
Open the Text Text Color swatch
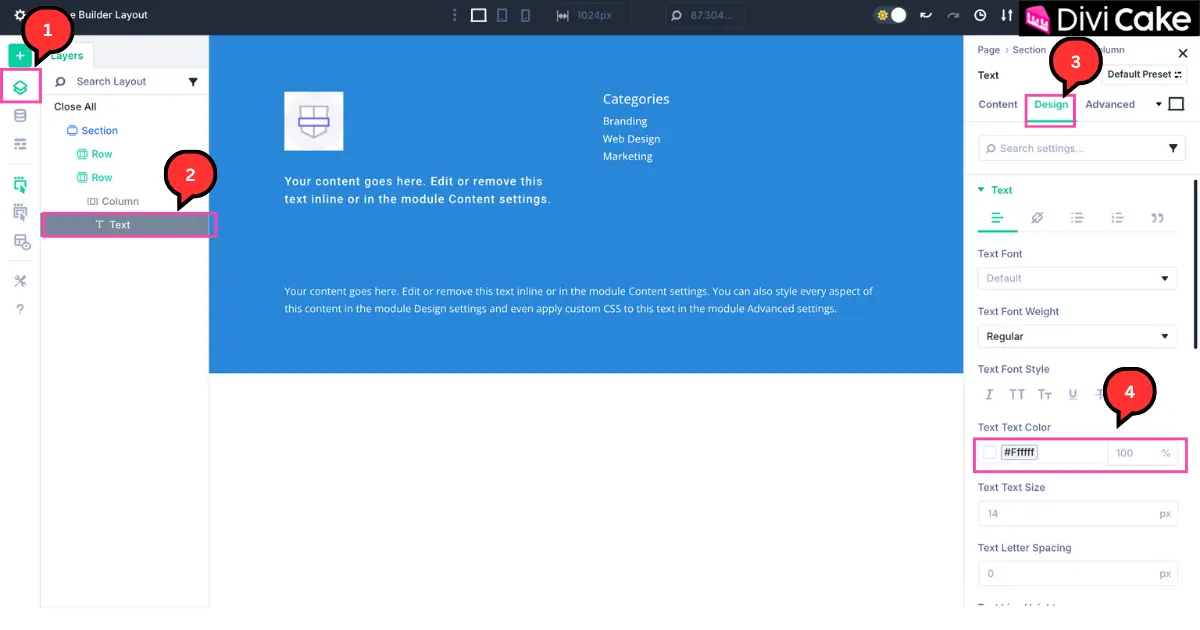point(990,453)
